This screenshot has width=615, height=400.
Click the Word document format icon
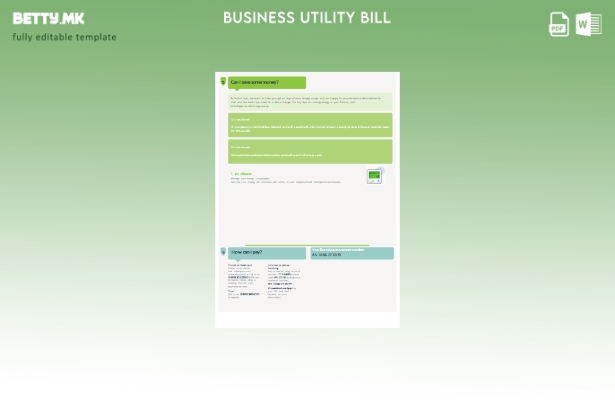[589, 25]
